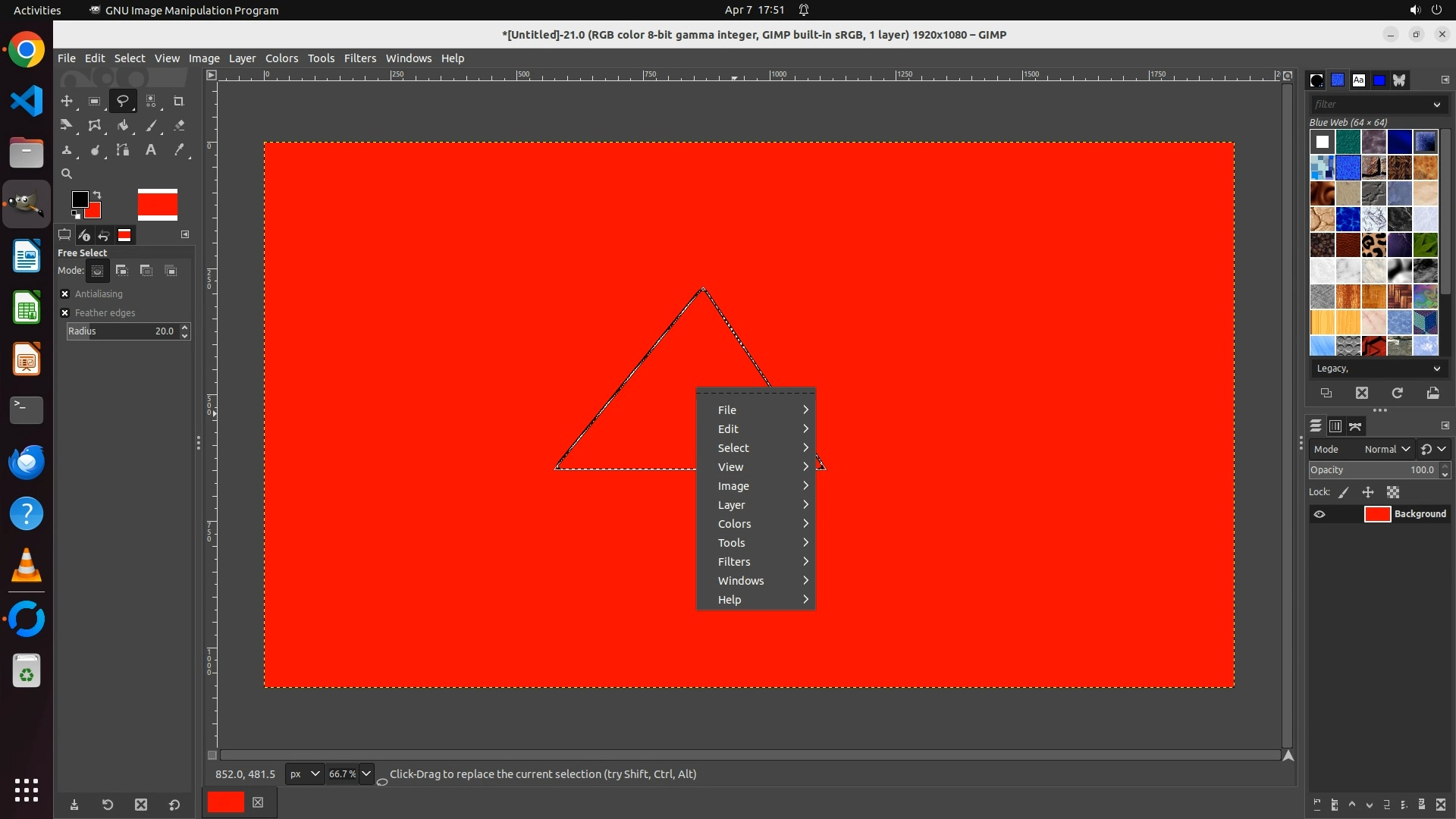Screen dimensions: 1456x819
Task: Select the Rectangle Select tool
Action: pyautogui.click(x=95, y=101)
